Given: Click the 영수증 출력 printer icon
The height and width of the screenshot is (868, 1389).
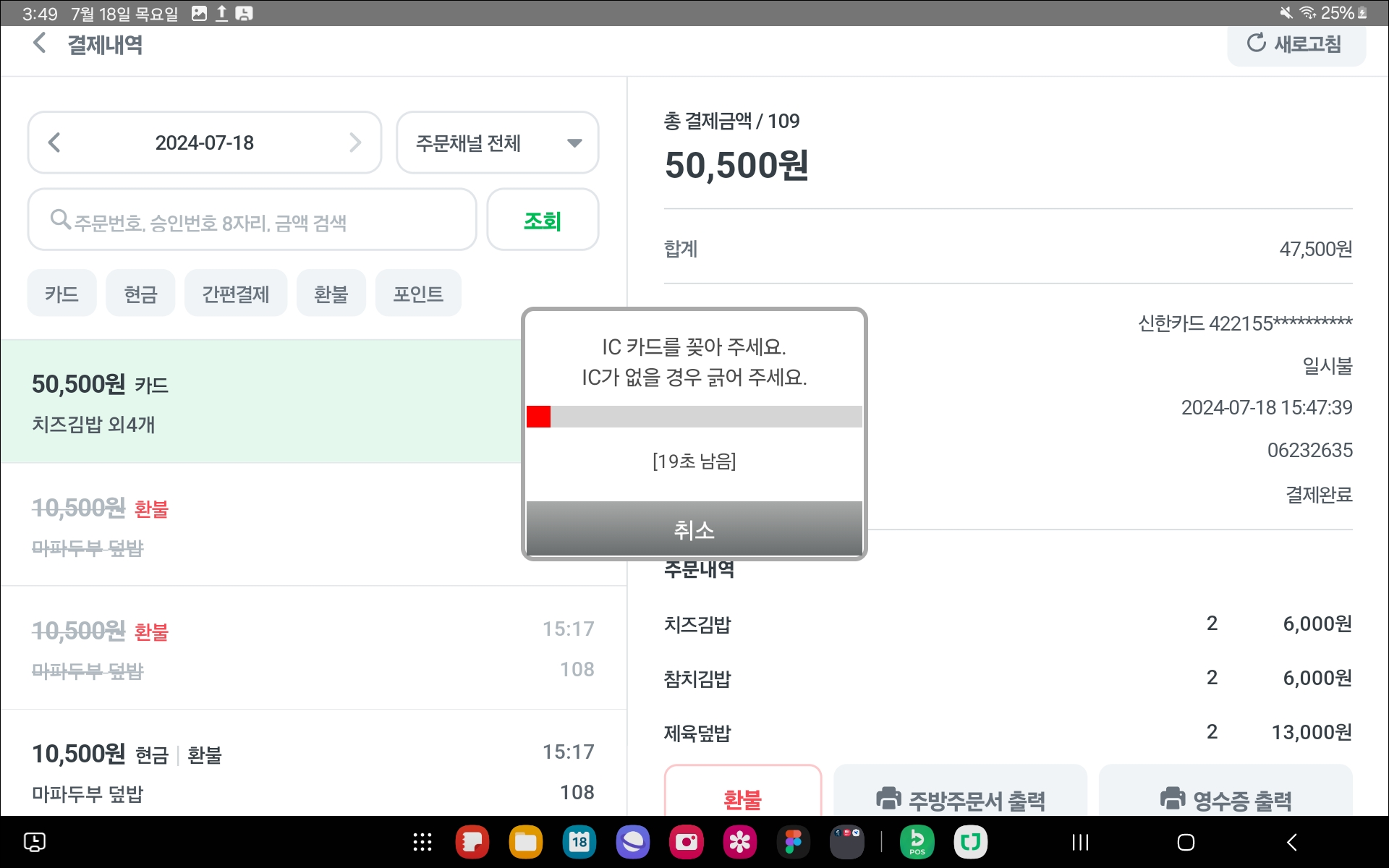Looking at the screenshot, I should 1173,799.
